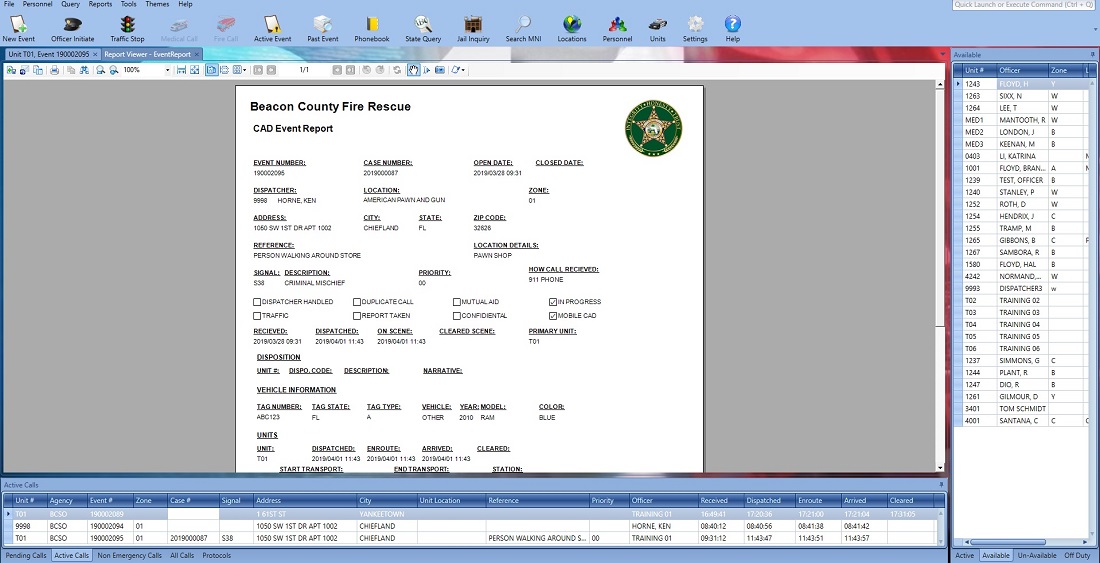1100x563 pixels.
Task: Print the report using the printer icon
Action: click(x=55, y=70)
